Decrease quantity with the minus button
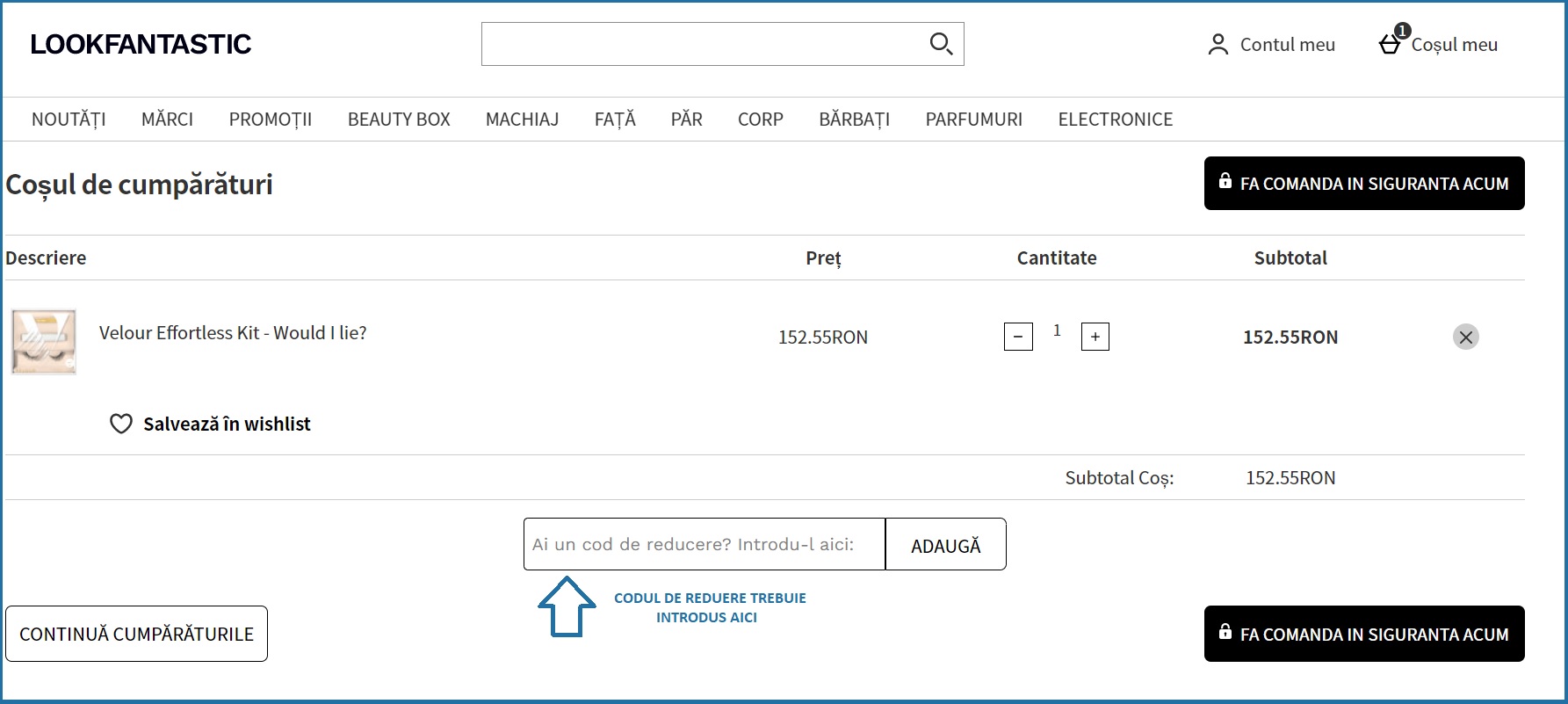The image size is (1568, 704). [x=1018, y=337]
